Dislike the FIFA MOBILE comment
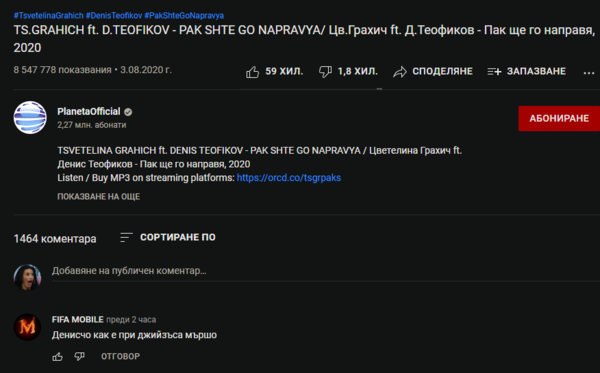This screenshot has height=373, width=600. click(79, 357)
